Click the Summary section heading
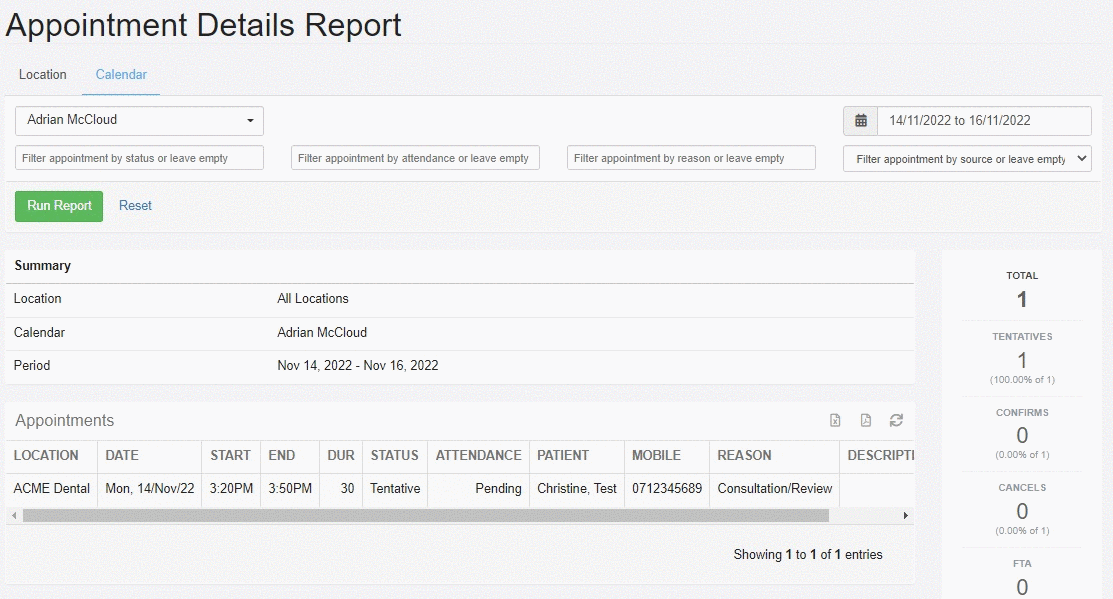 pyautogui.click(x=43, y=265)
